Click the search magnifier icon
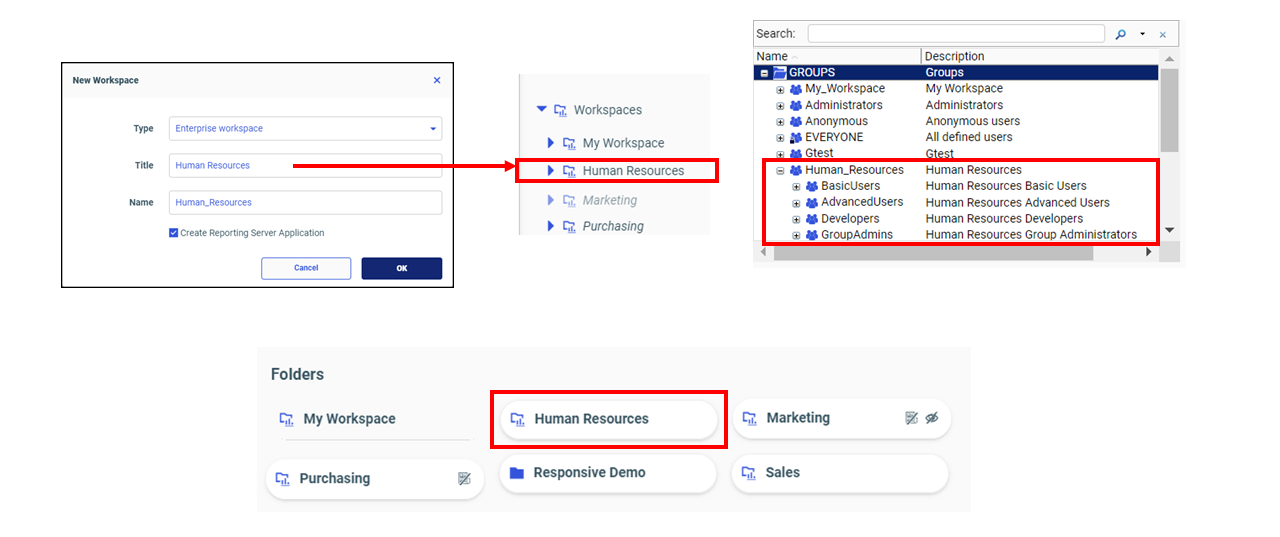This screenshot has height=537, width=1280. pyautogui.click(x=1120, y=34)
